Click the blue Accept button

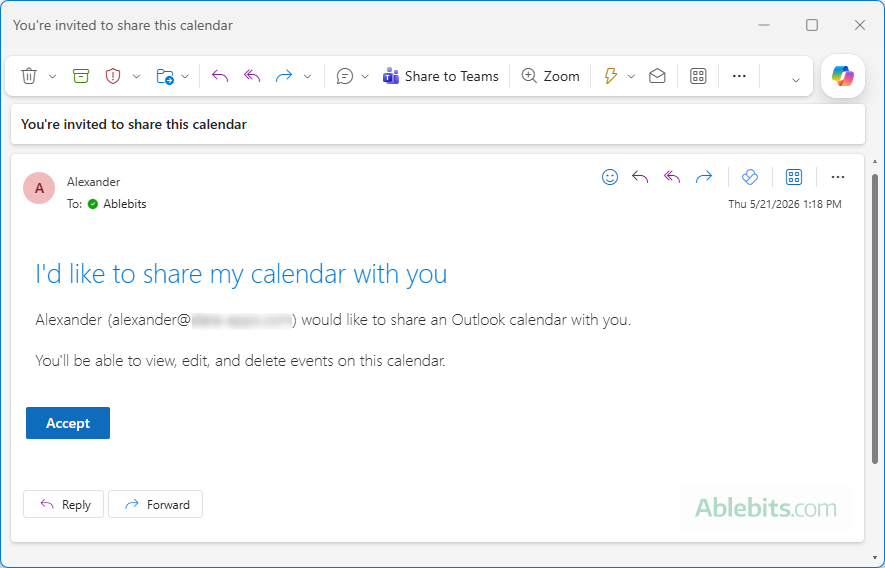pyautogui.click(x=68, y=423)
